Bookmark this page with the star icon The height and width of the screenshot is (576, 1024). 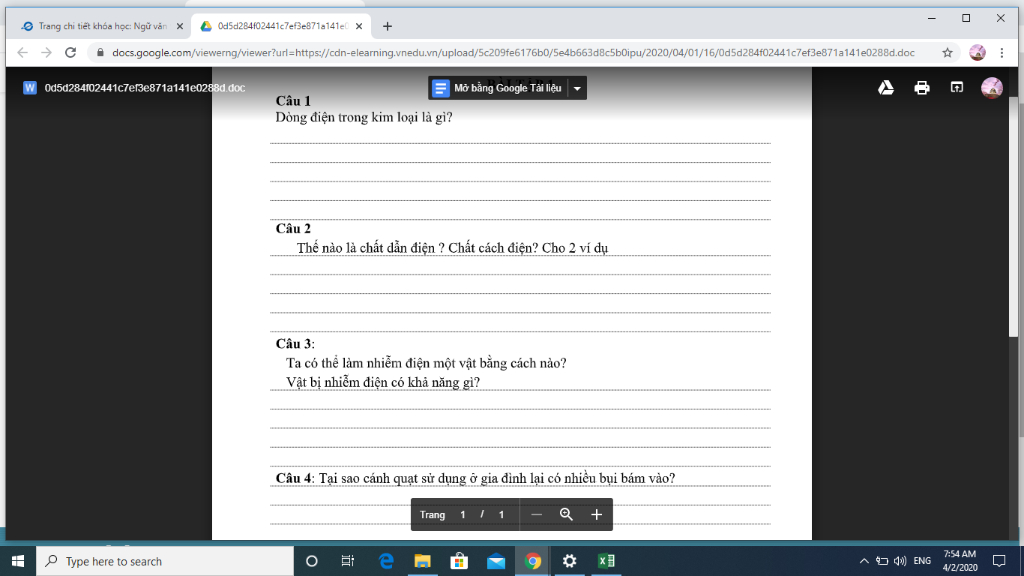pyautogui.click(x=947, y=53)
